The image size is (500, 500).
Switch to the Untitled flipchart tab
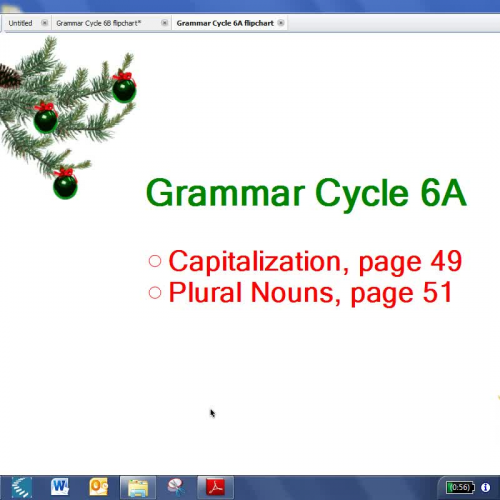point(20,23)
